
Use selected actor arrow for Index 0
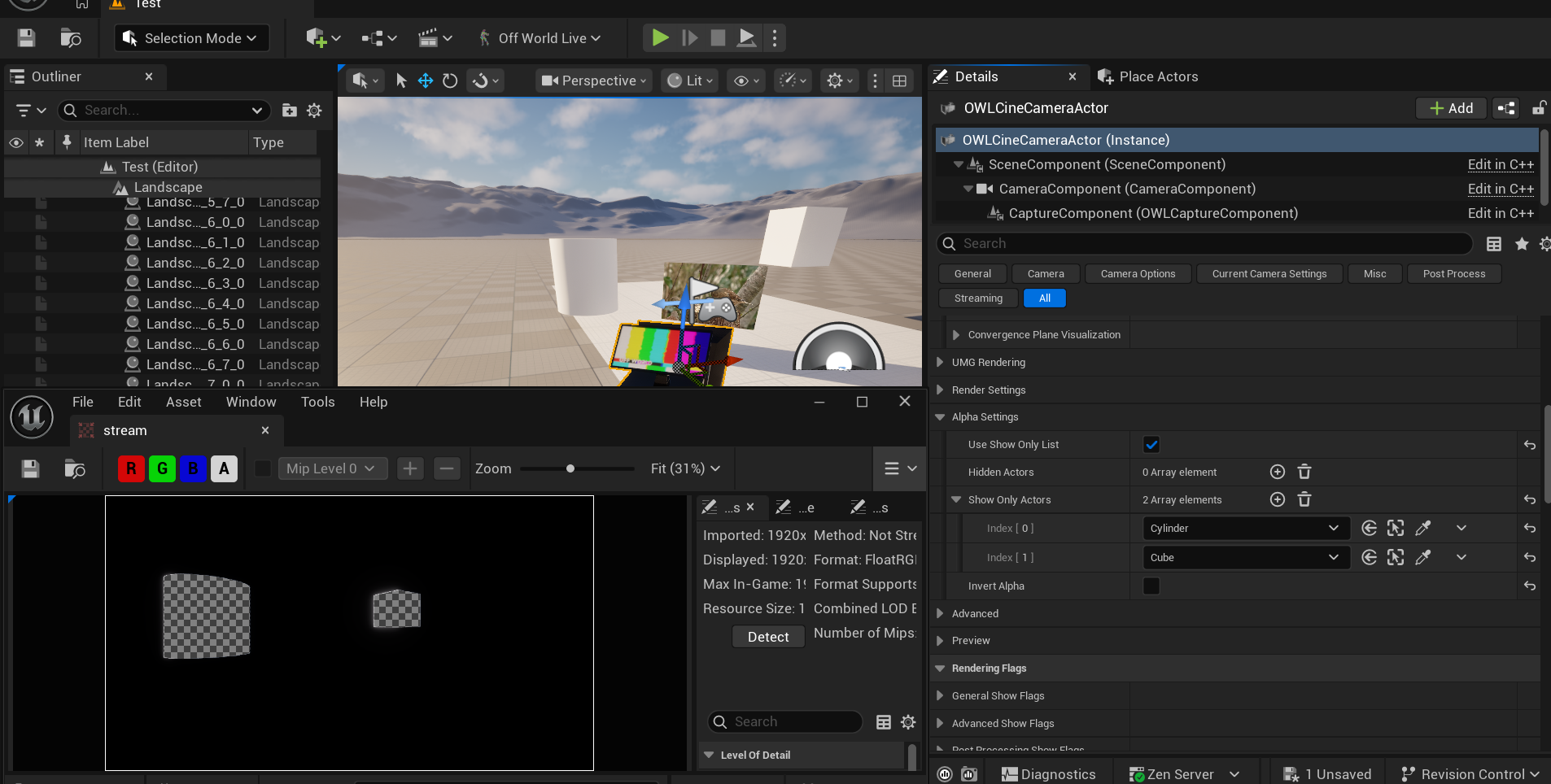tap(1370, 529)
